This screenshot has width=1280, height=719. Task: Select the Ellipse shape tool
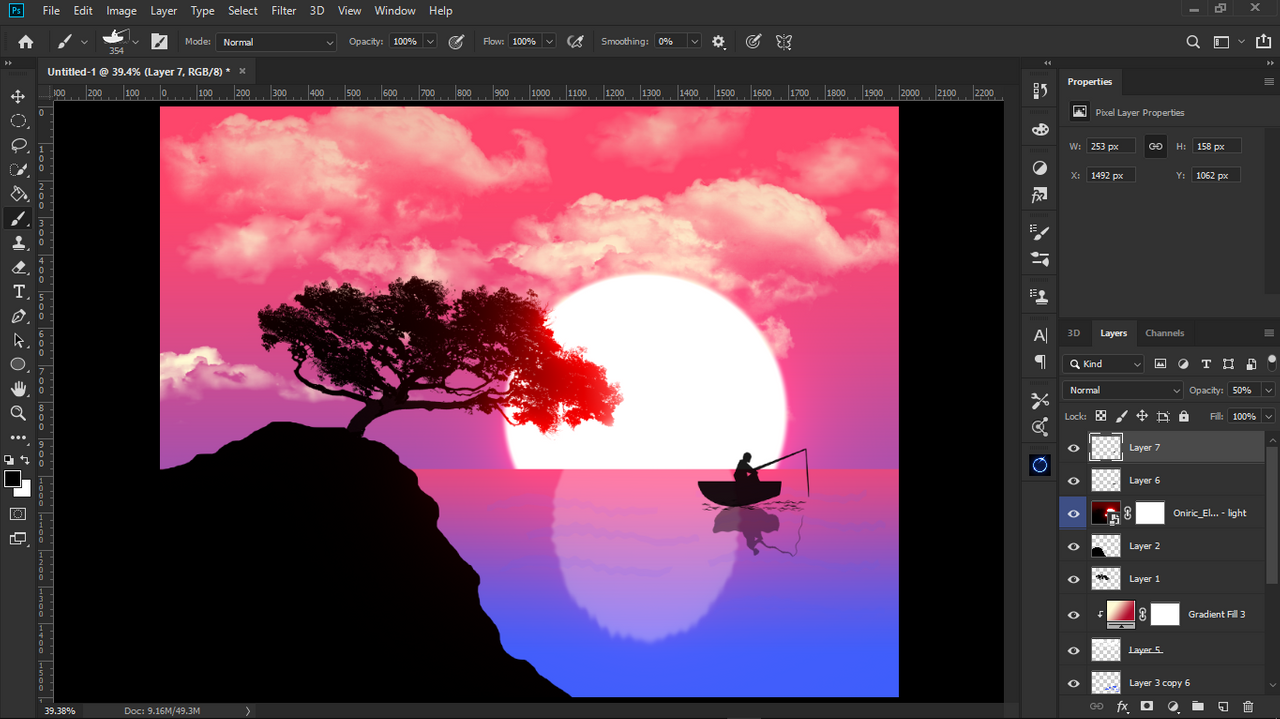pyautogui.click(x=18, y=364)
